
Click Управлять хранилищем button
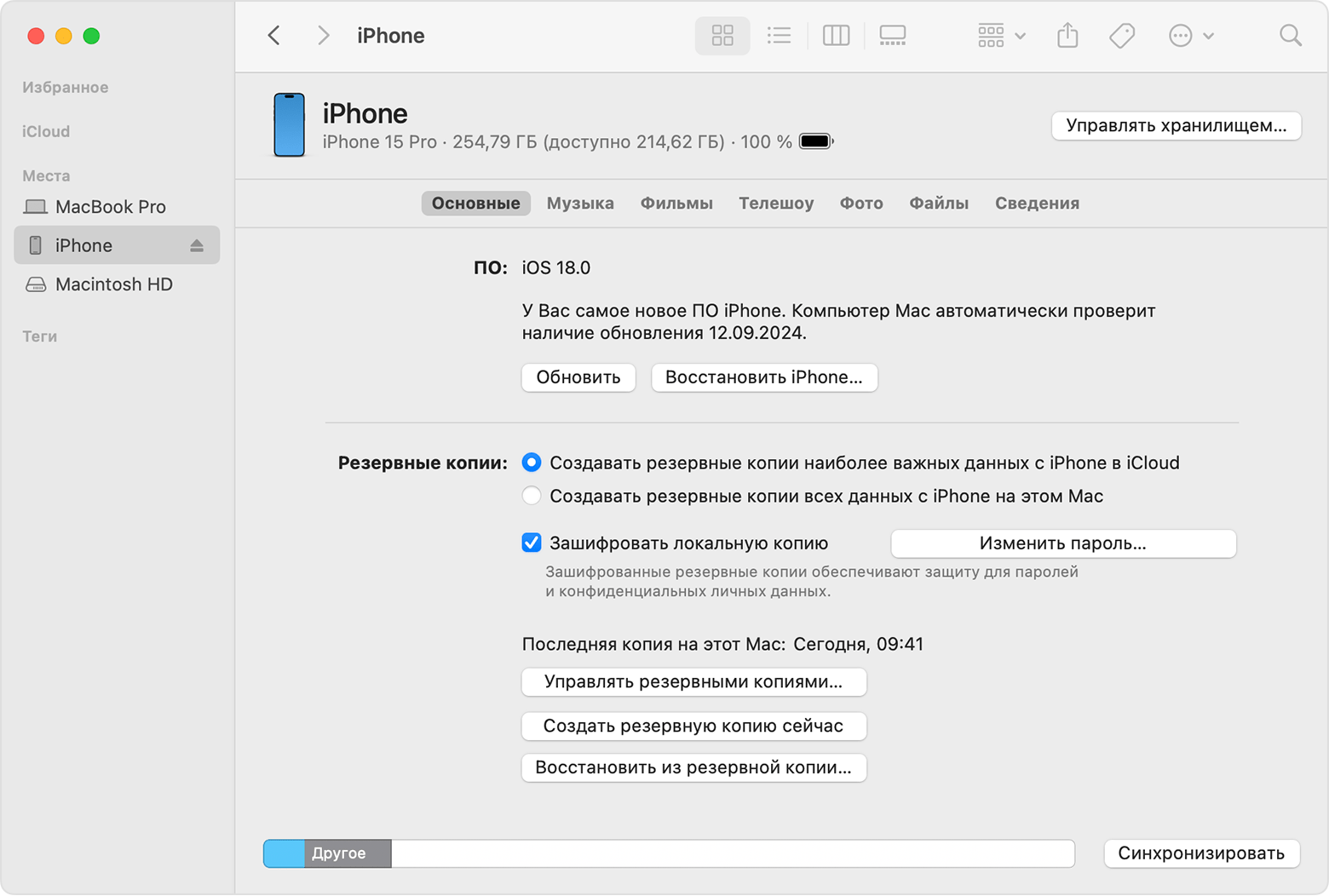tap(1176, 126)
